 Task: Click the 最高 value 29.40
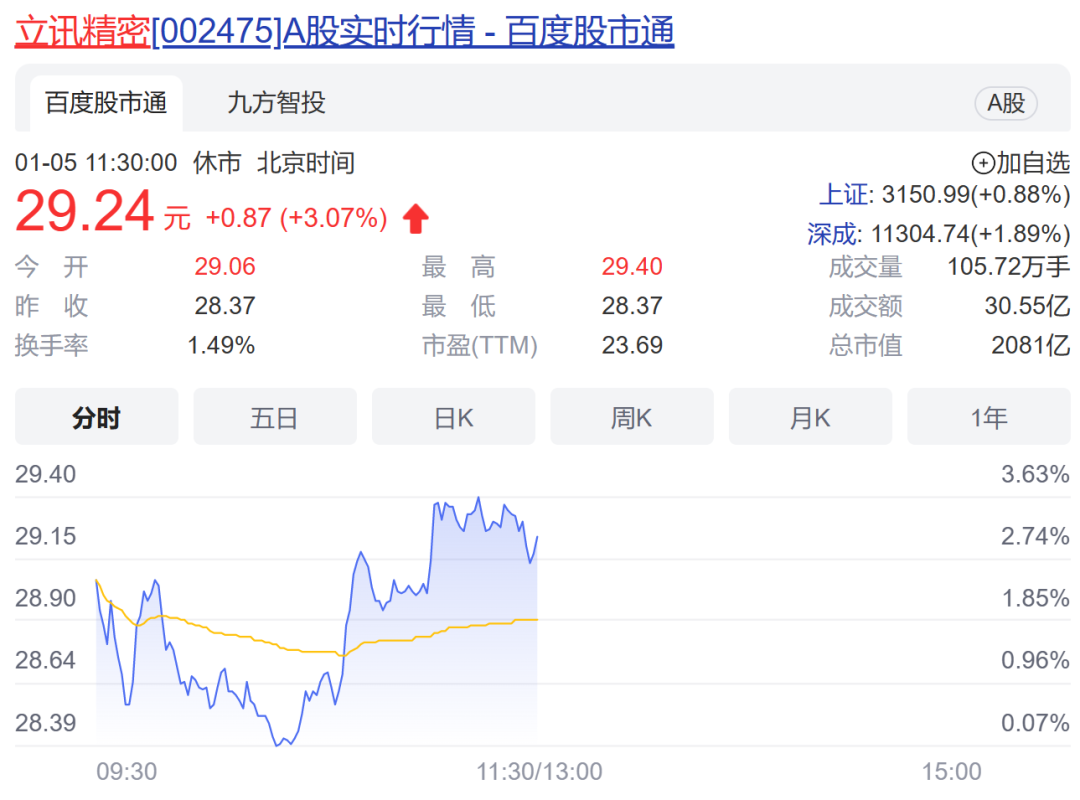(632, 267)
